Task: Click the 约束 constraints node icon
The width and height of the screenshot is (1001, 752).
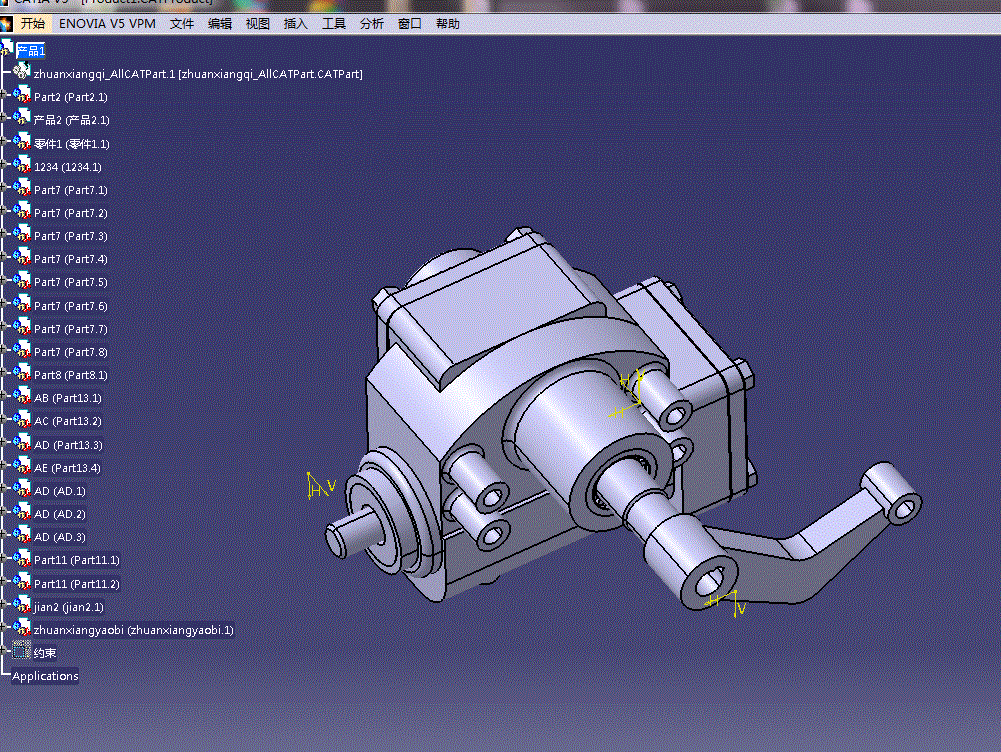Action: [22, 651]
